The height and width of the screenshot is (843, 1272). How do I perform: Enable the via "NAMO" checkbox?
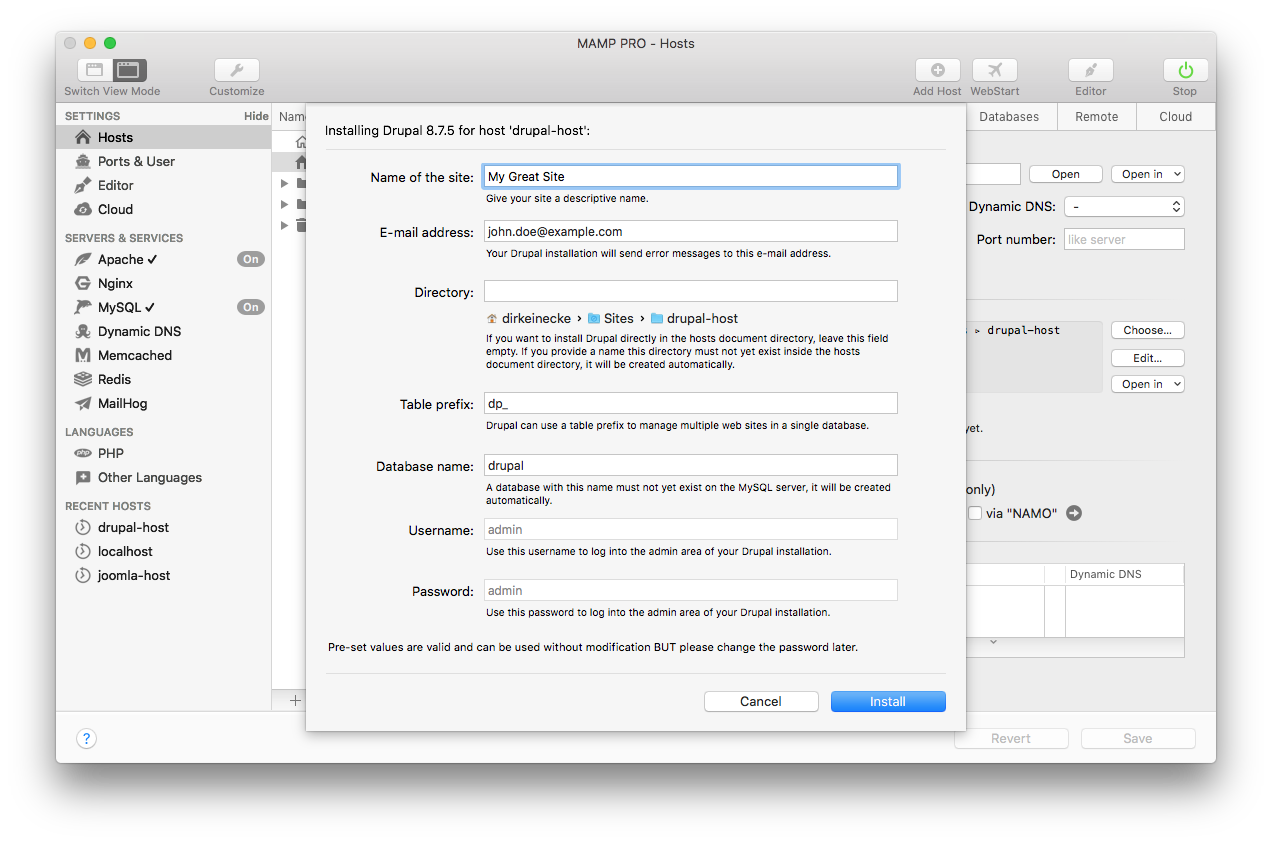pos(974,513)
